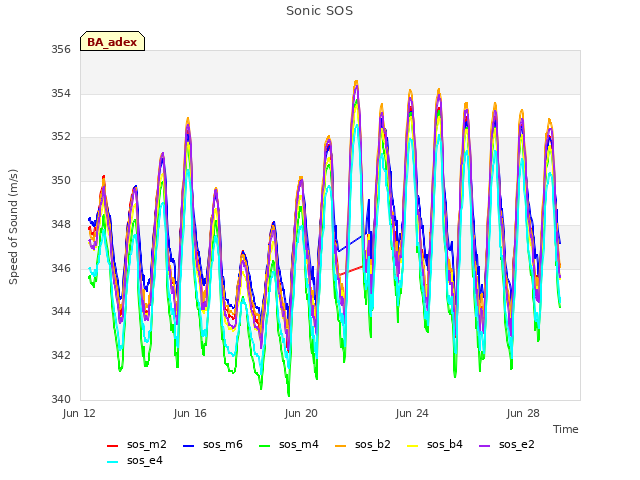This screenshot has height=480, width=640.
Task: Click the cyan sos_e4 legend swatch
Action: pyautogui.click(x=112, y=462)
